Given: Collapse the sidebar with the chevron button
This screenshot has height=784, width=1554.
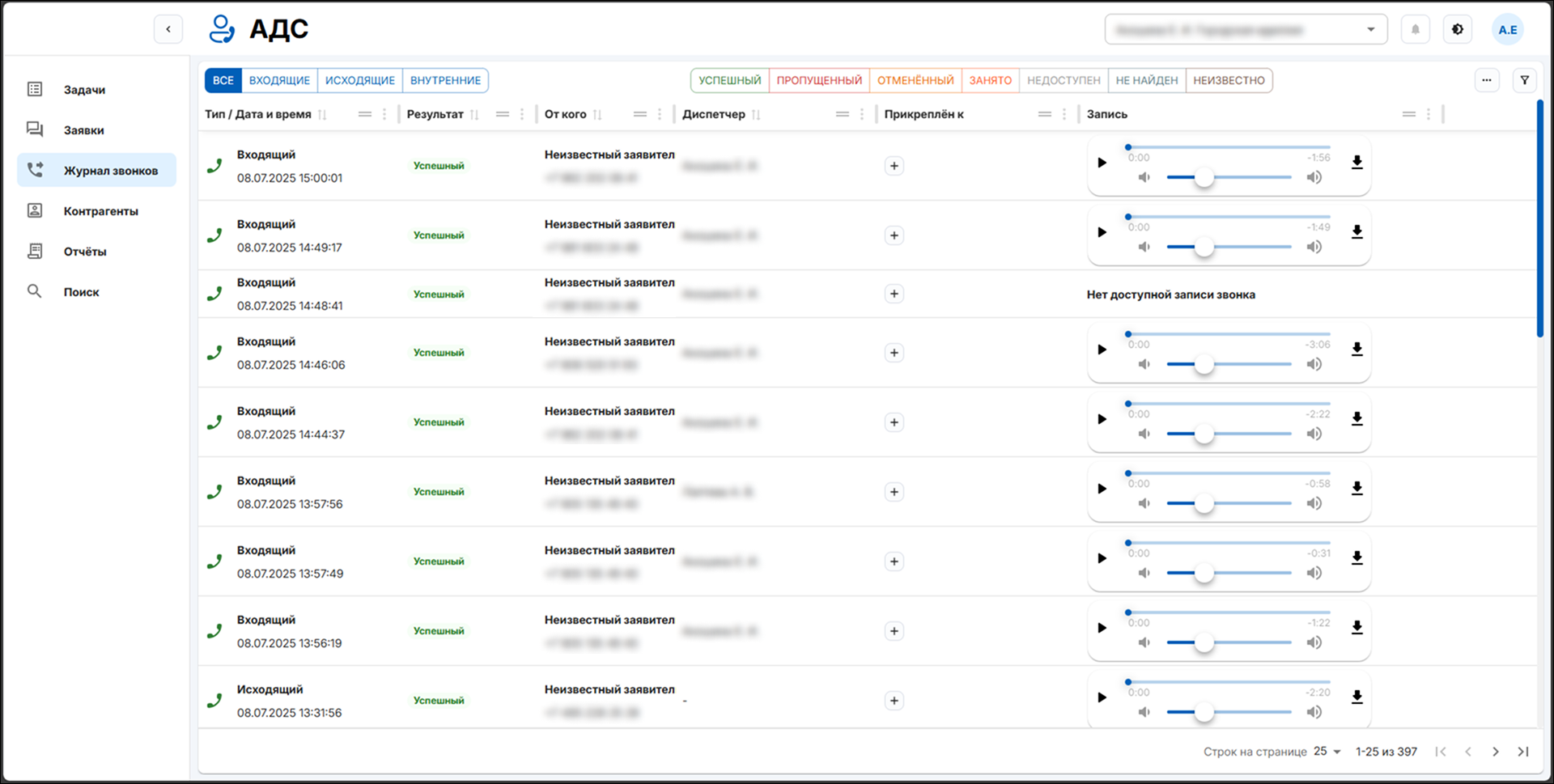Looking at the screenshot, I should coord(168,30).
